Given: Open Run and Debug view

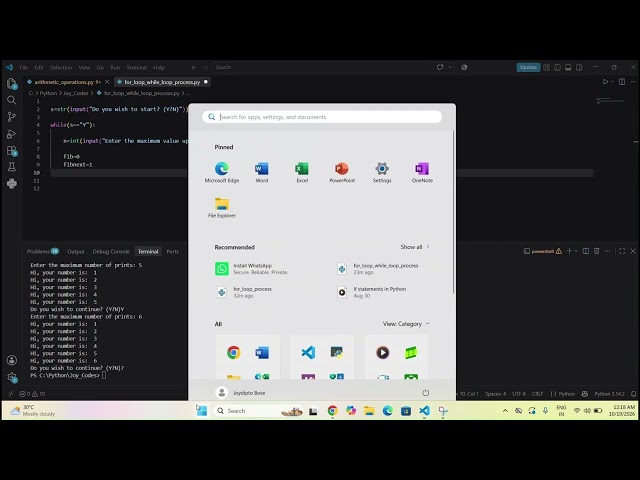Looking at the screenshot, I should 11,133.
